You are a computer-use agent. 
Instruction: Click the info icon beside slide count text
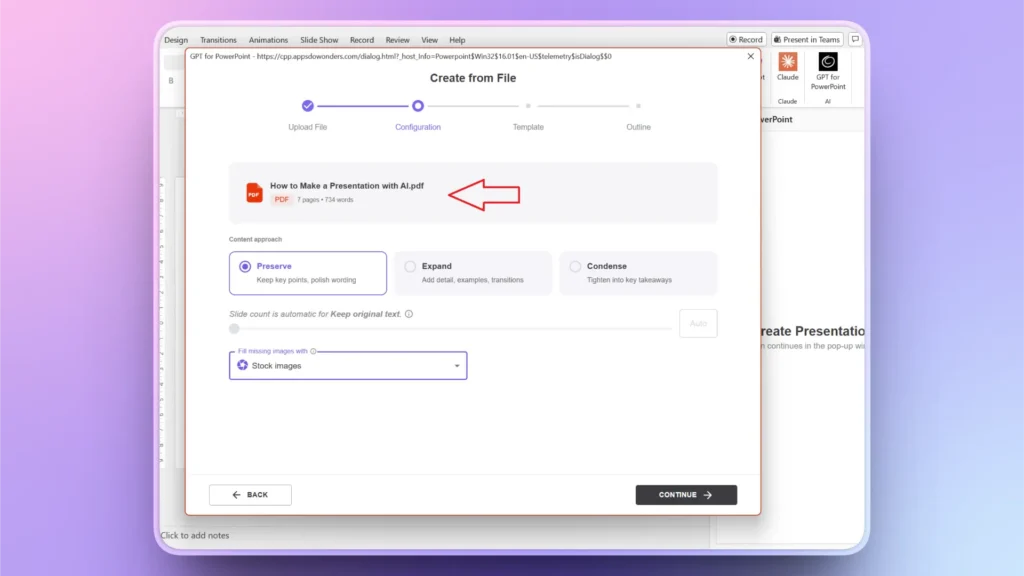tap(409, 314)
